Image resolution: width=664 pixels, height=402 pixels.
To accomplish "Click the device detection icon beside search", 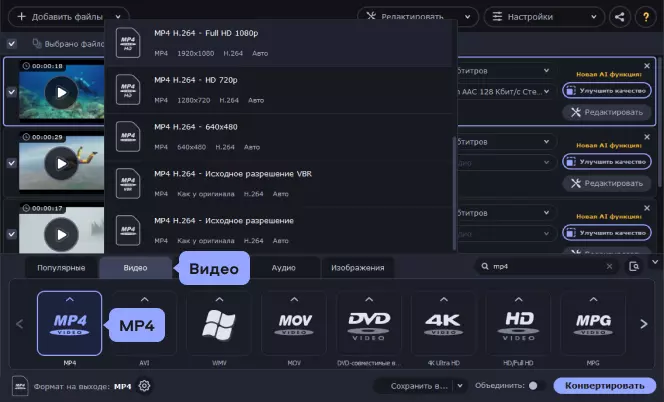I will (x=634, y=266).
